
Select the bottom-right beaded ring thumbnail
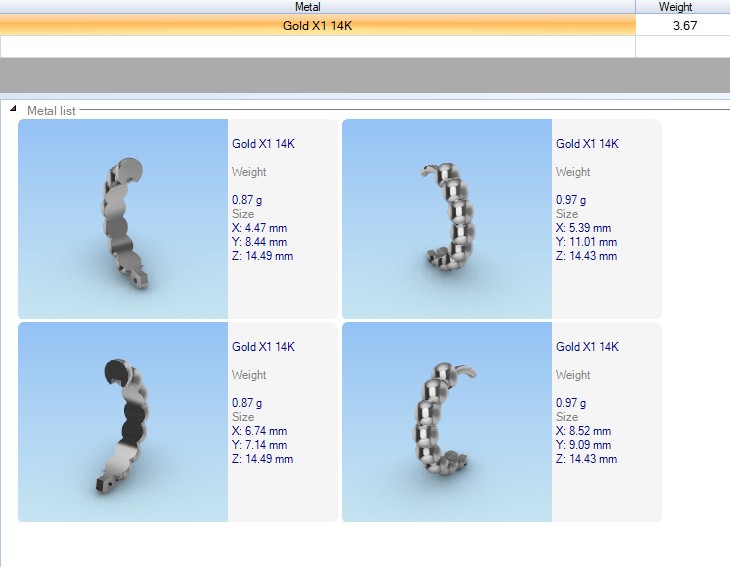coord(447,422)
